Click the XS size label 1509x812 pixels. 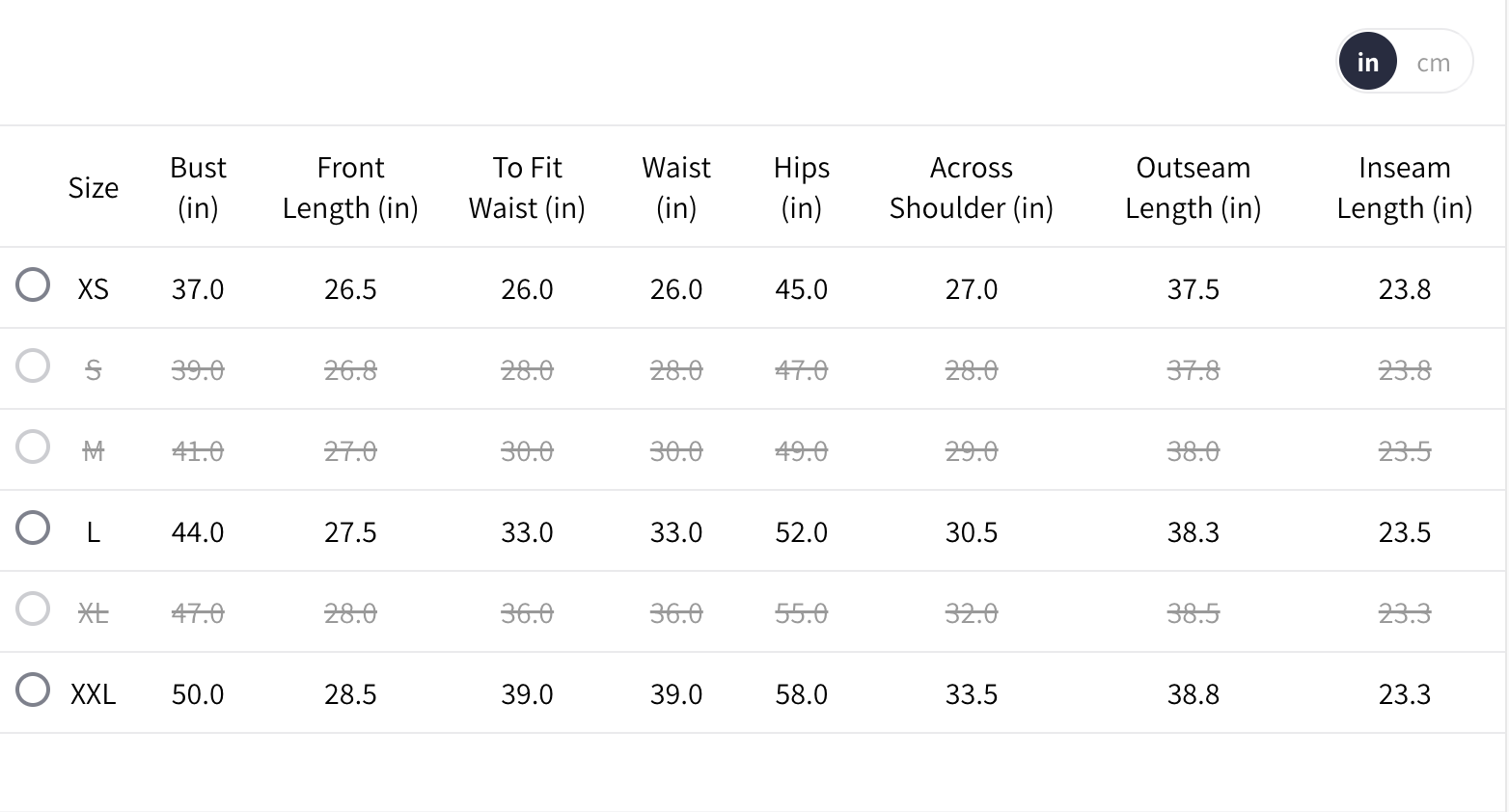[94, 289]
